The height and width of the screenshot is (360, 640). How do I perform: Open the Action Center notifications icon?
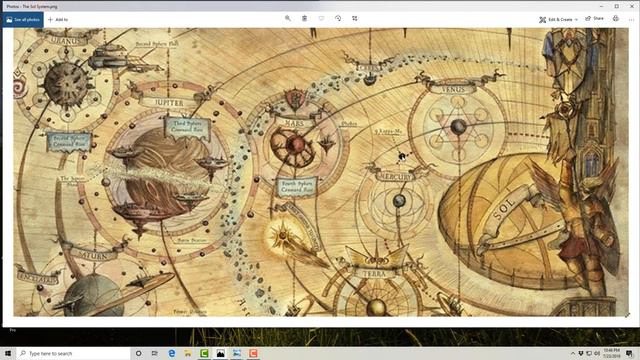[629, 353]
